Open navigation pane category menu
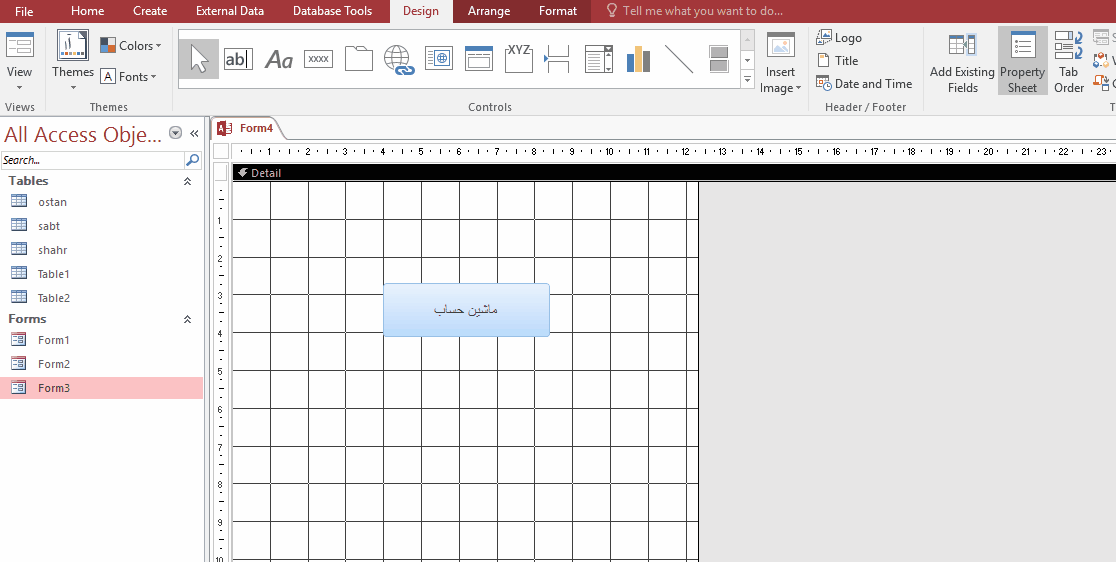The width and height of the screenshot is (1116, 562). click(x=175, y=133)
